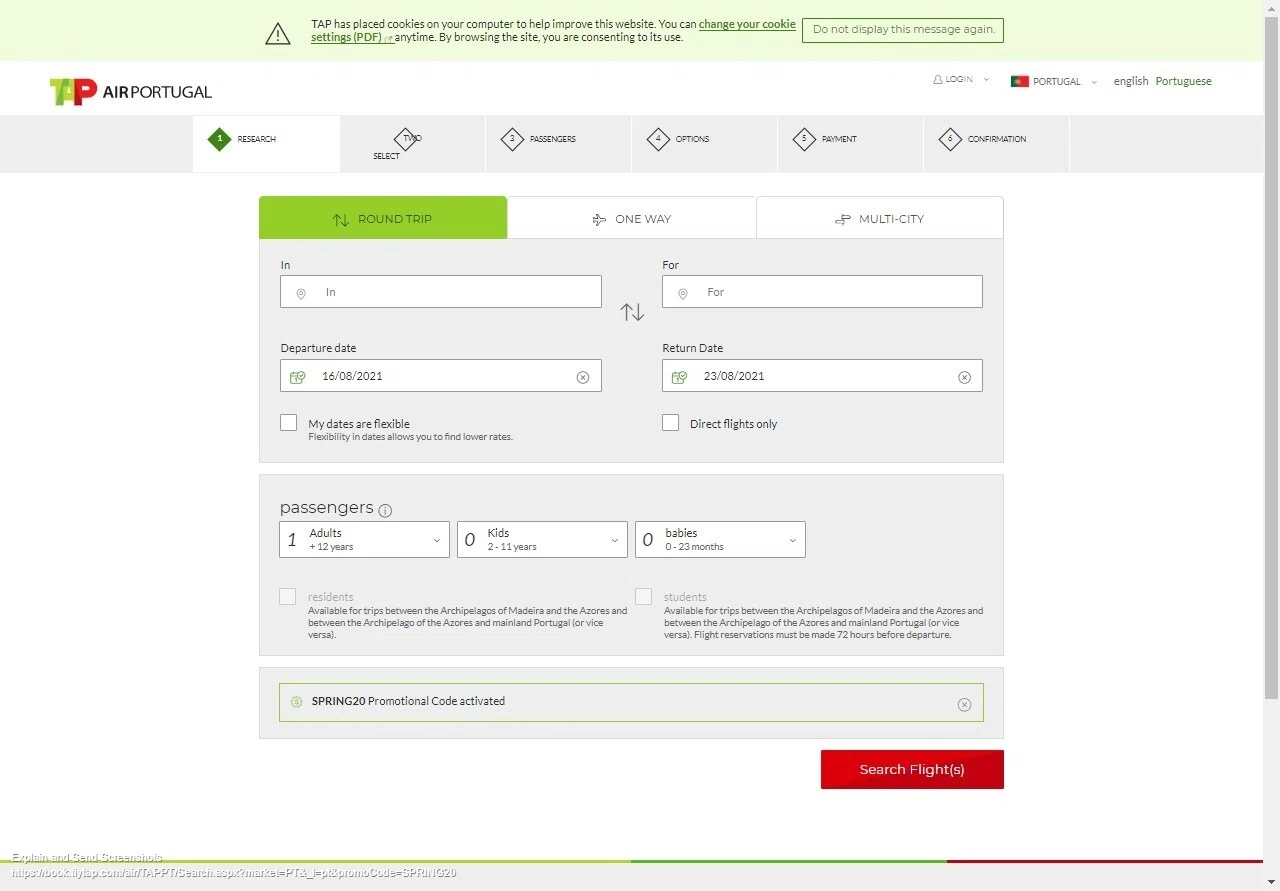This screenshot has height=891, width=1280.
Task: Open Kids passenger count dropdown
Action: pos(542,540)
